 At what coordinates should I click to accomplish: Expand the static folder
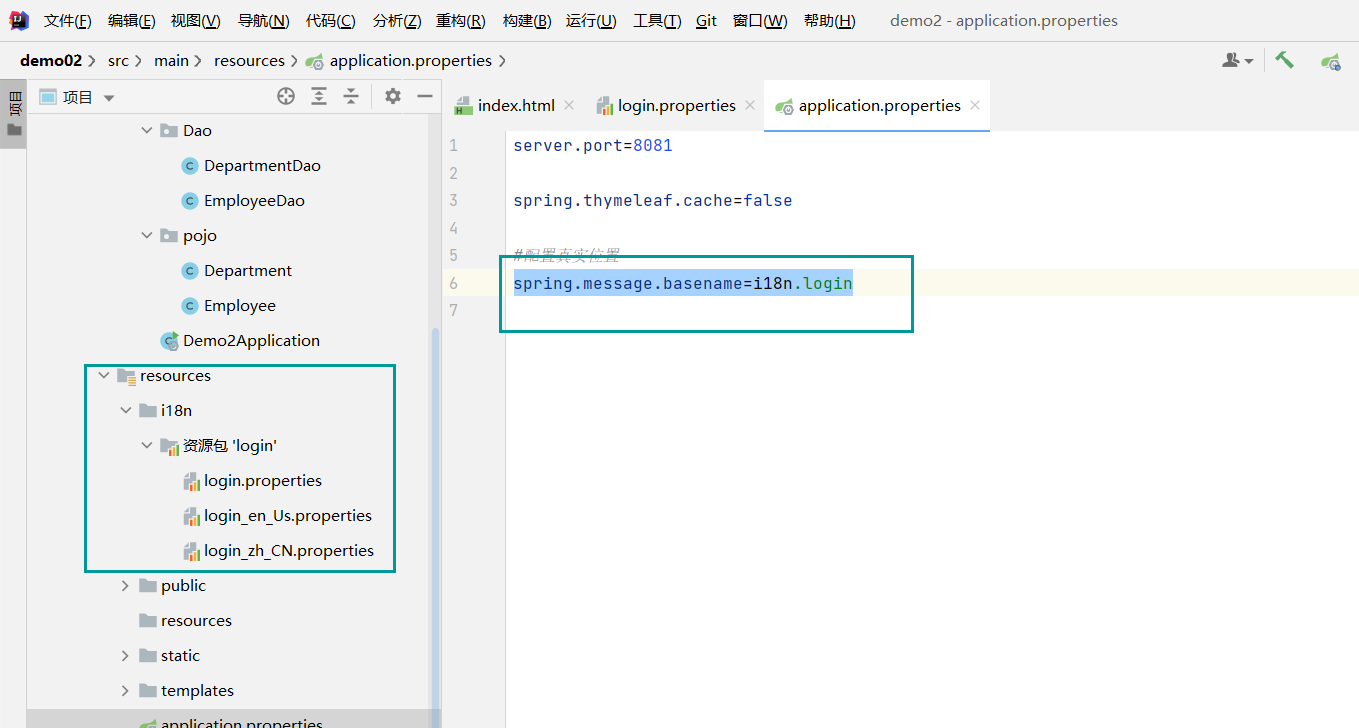[125, 656]
